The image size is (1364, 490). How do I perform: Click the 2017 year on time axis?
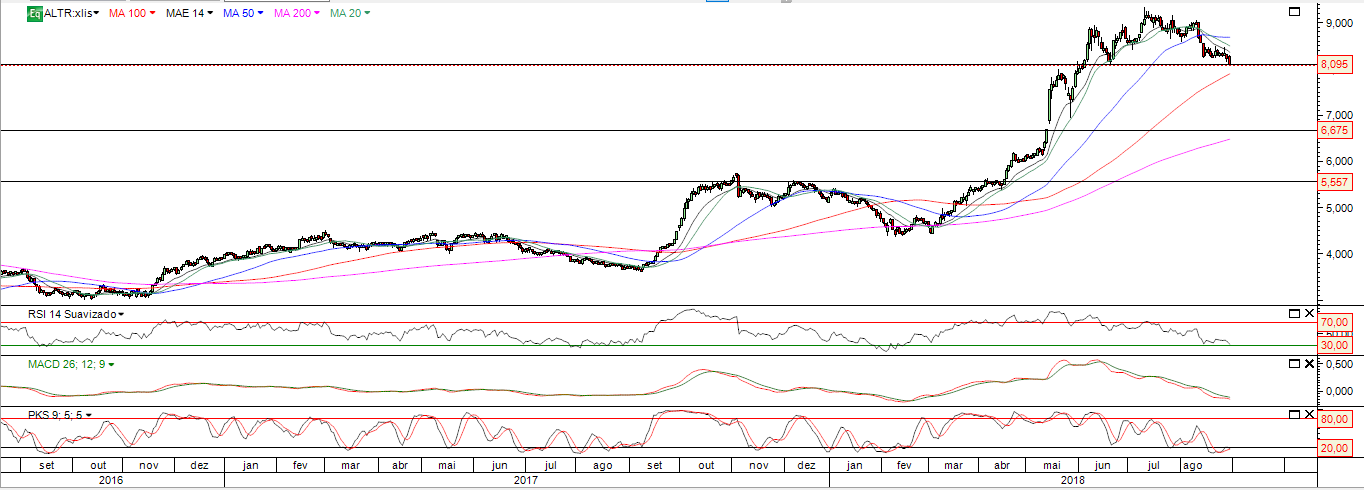pos(526,481)
